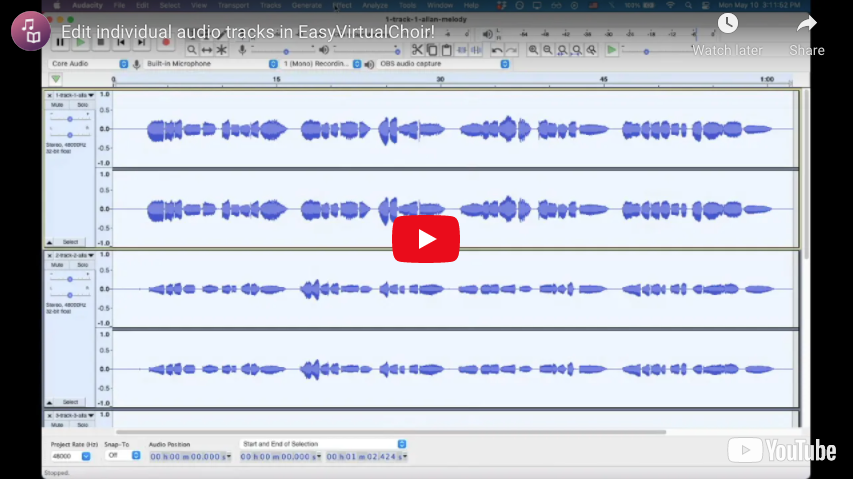Click the recording meter microphone icon
Image resolution: width=853 pixels, height=479 pixels.
(x=242, y=49)
